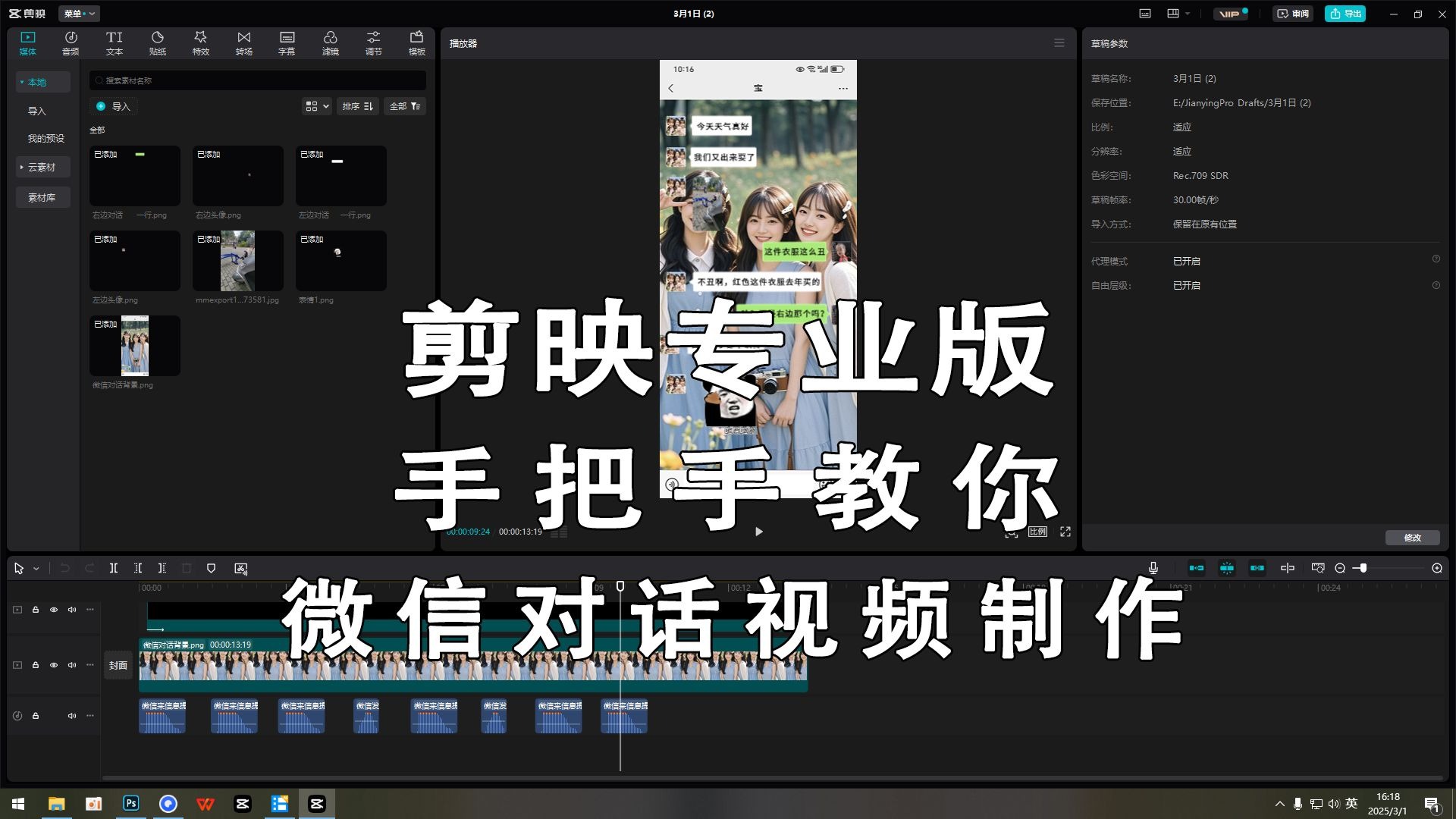
Task: Expand the selection tool dropdown arrow
Action: click(x=36, y=569)
